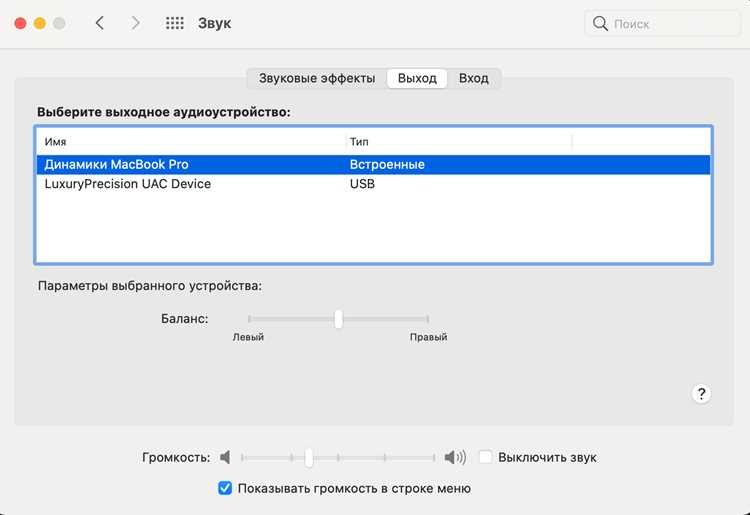Select Динамики MacBook Pro output device
Viewport: 750px width, 515px height.
click(x=374, y=164)
